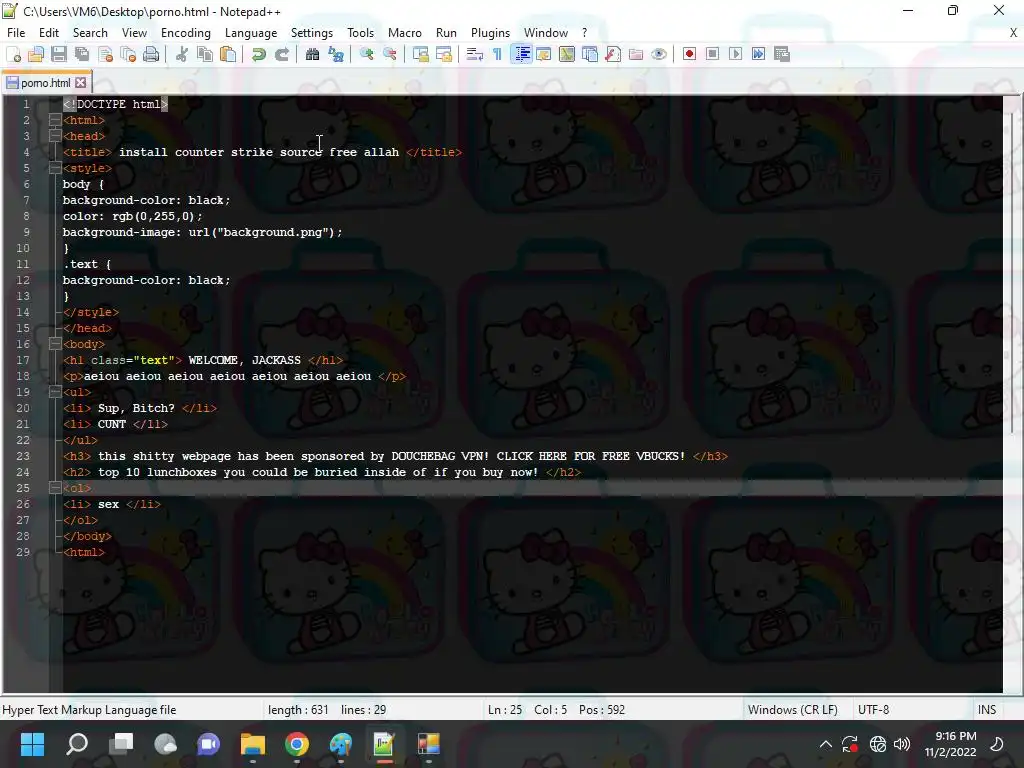Viewport: 1024px width, 768px height.
Task: Open the Replace dialog icon
Action: point(336,54)
